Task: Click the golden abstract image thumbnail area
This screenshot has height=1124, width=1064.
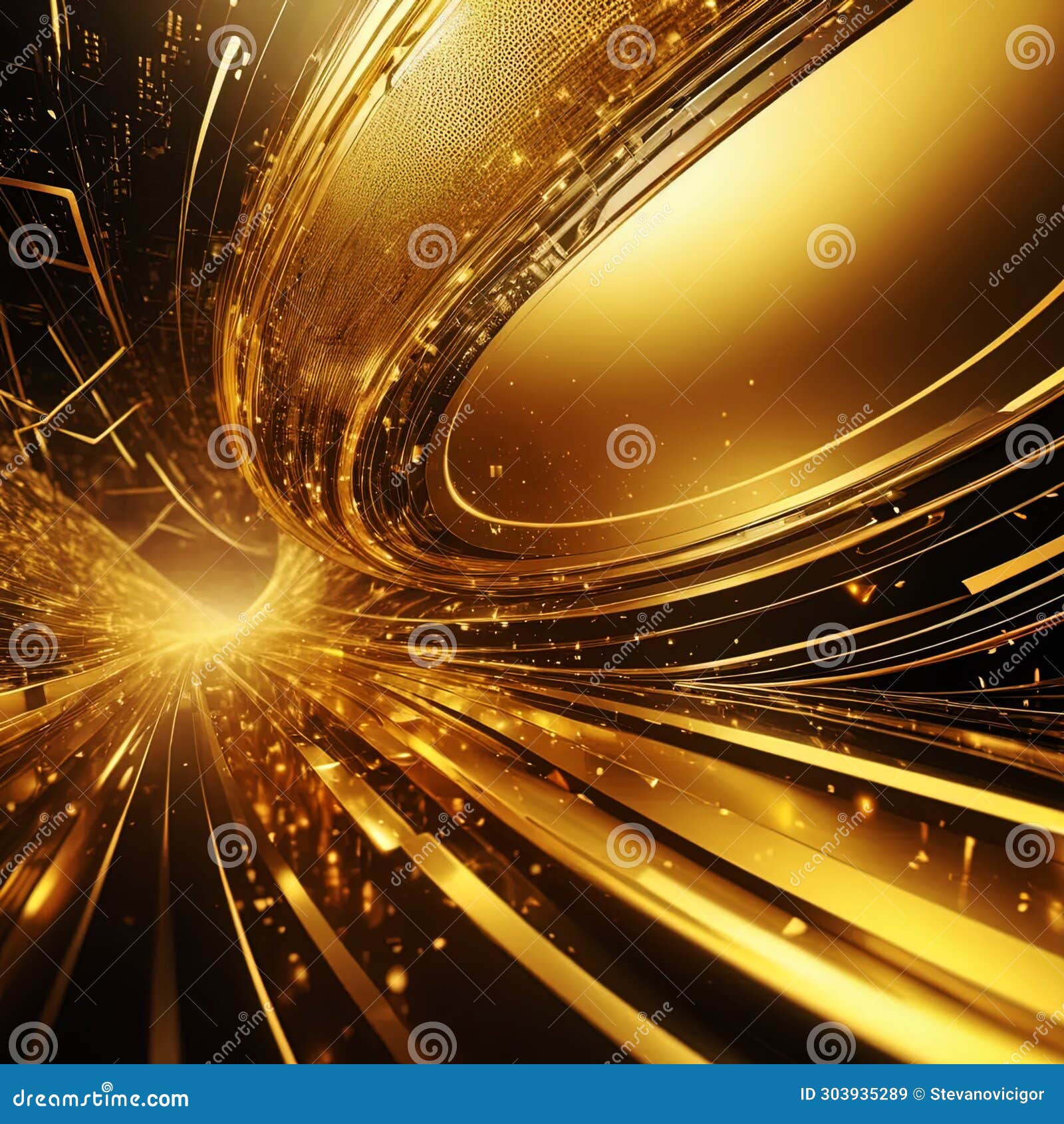Action: 532,532
